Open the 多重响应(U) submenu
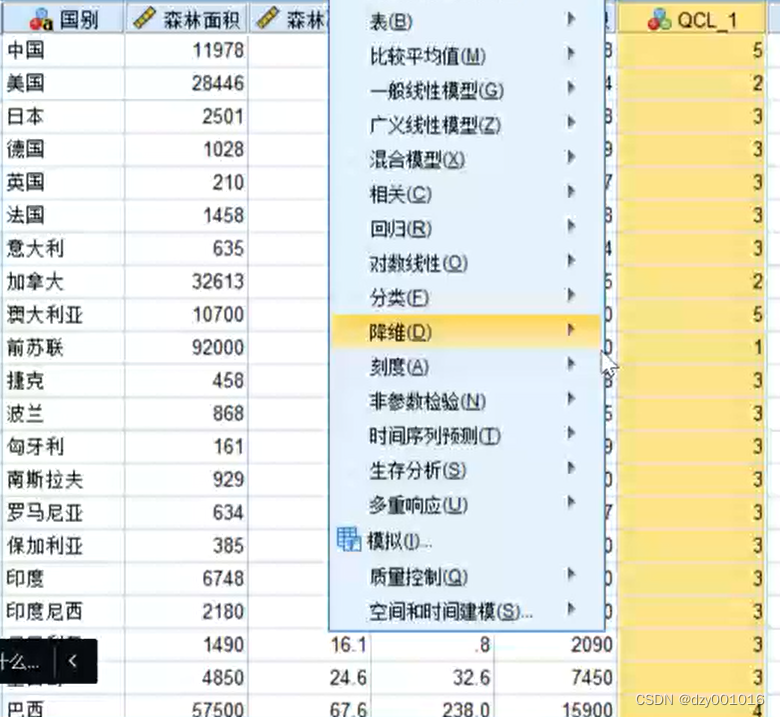This screenshot has height=717, width=780. tap(467, 505)
